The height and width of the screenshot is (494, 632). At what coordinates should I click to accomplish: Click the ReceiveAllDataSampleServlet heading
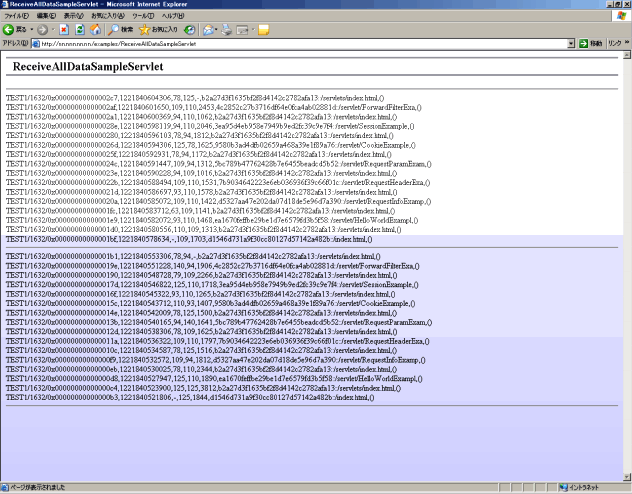[x=88, y=66]
